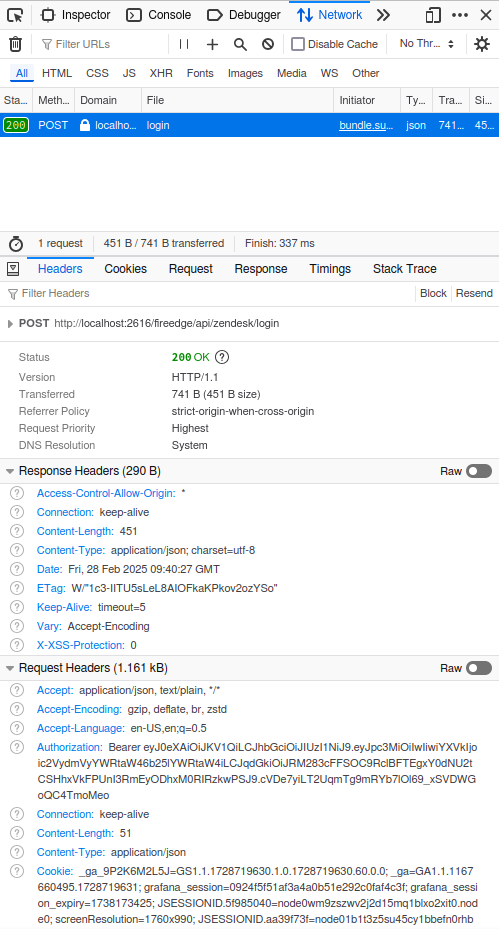499x929 pixels.
Task: Sort by File column header
Action: (x=238, y=100)
